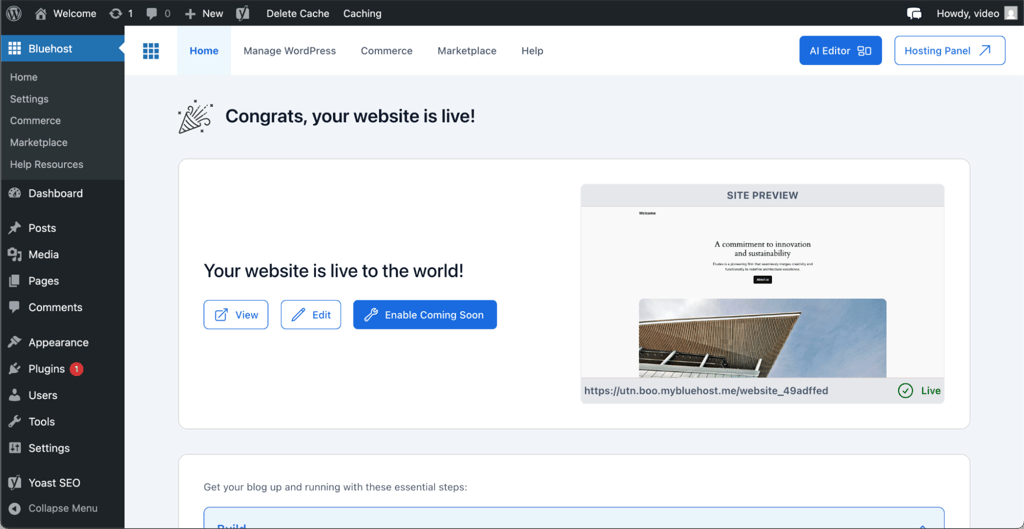Click the Pages icon in sidebar
The width and height of the screenshot is (1024, 529).
pos(14,281)
